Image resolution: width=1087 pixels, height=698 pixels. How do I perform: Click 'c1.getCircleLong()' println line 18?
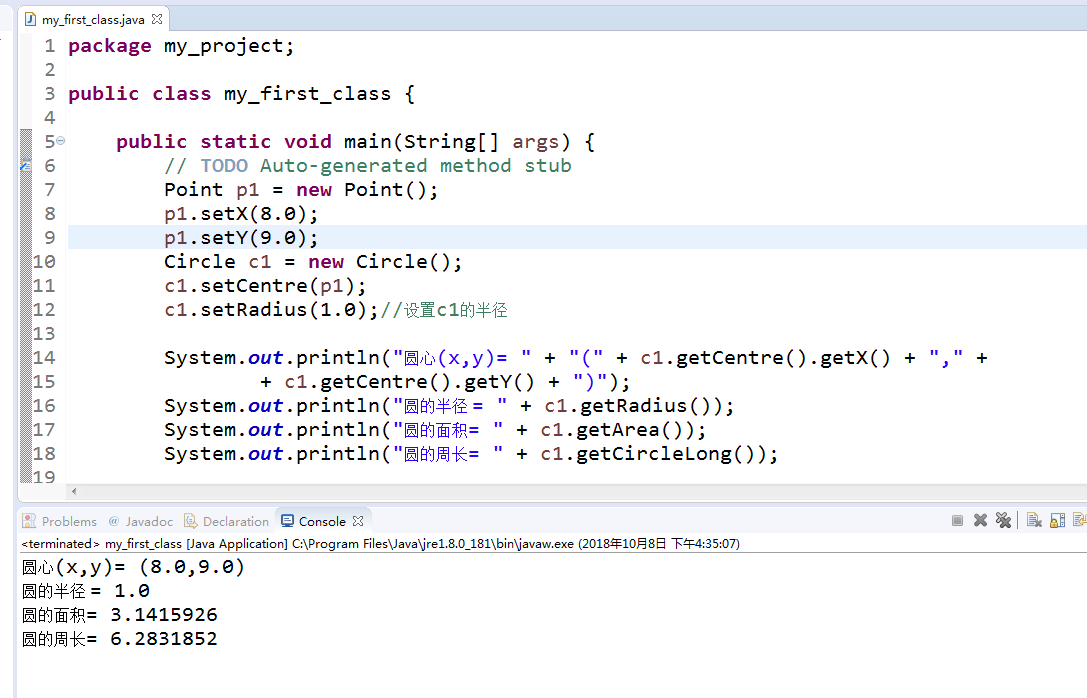pyautogui.click(x=471, y=454)
